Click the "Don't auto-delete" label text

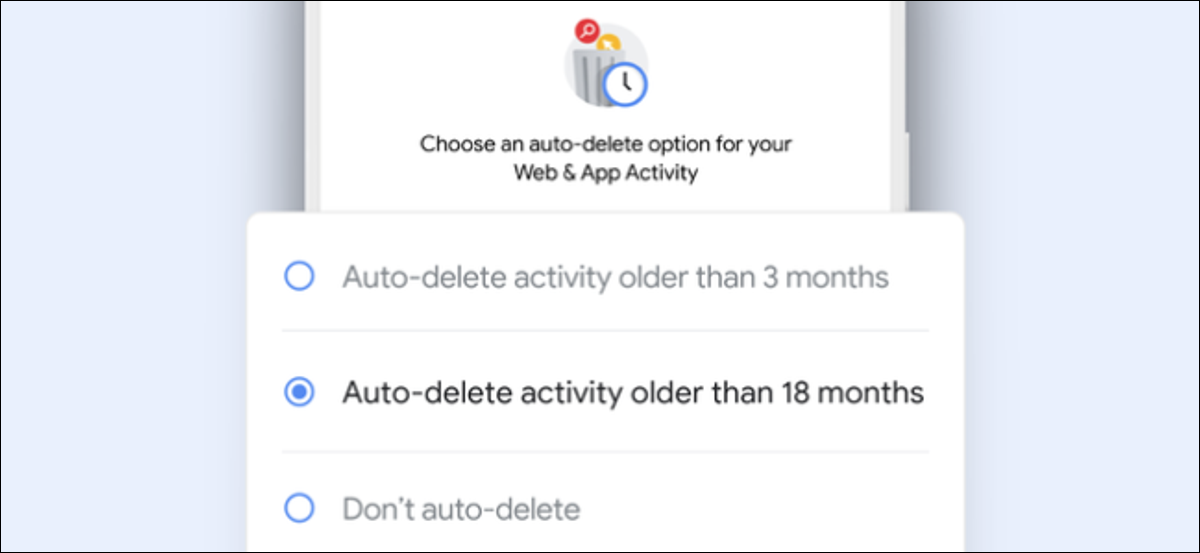[461, 510]
